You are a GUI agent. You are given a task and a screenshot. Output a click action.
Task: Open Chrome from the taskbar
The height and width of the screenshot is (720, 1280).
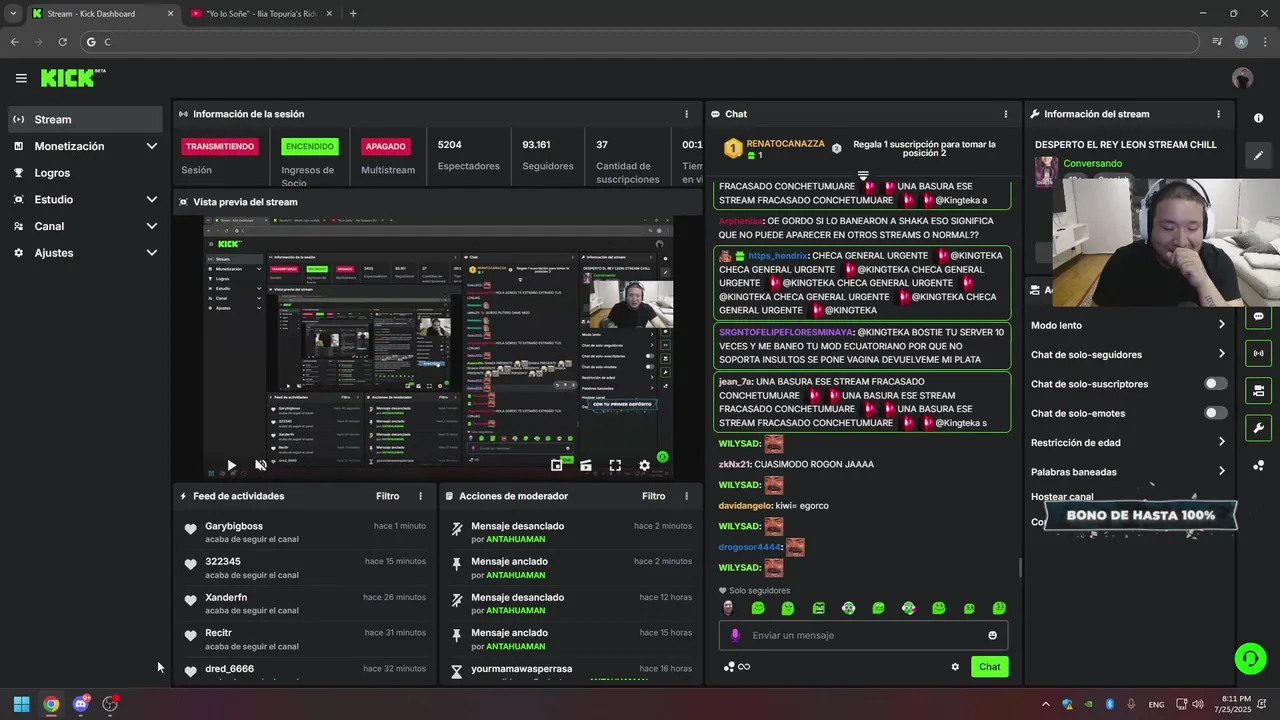(51, 704)
